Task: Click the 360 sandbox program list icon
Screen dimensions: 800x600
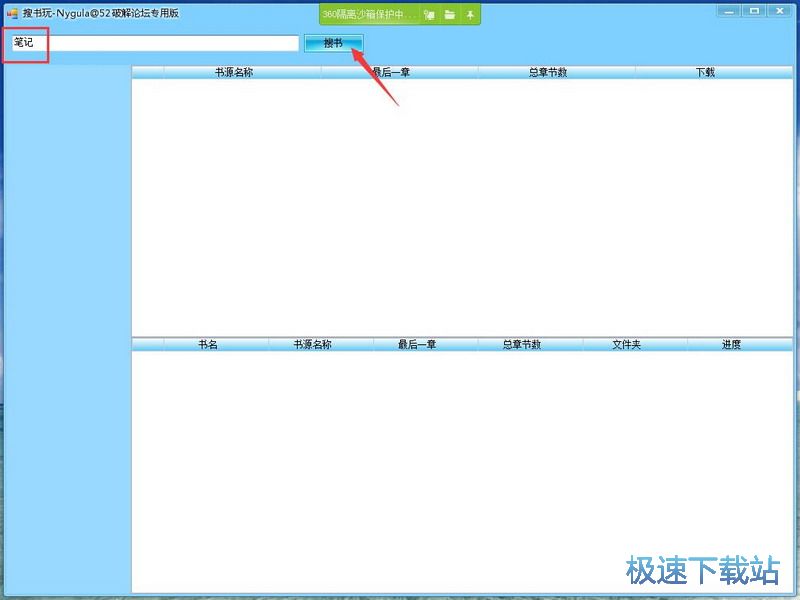Action: click(429, 15)
